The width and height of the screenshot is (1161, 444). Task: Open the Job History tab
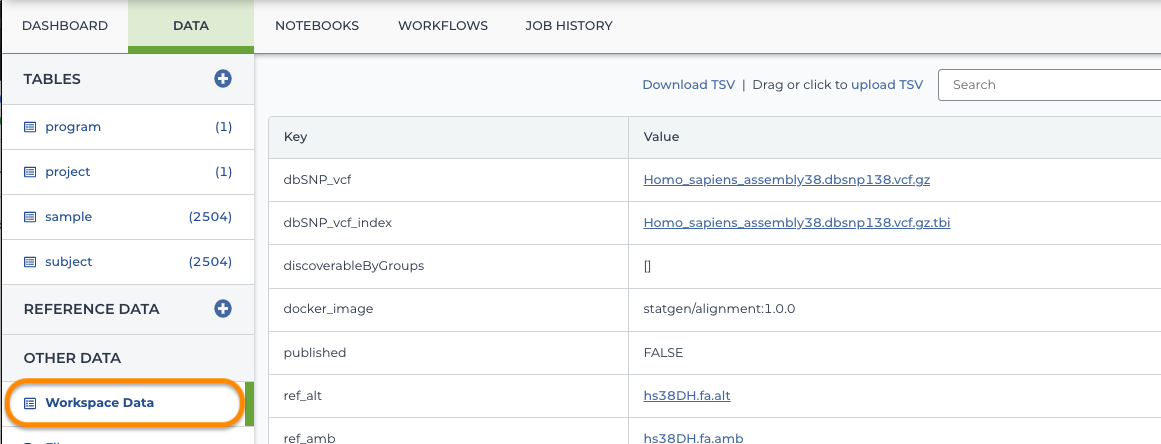pyautogui.click(x=569, y=26)
